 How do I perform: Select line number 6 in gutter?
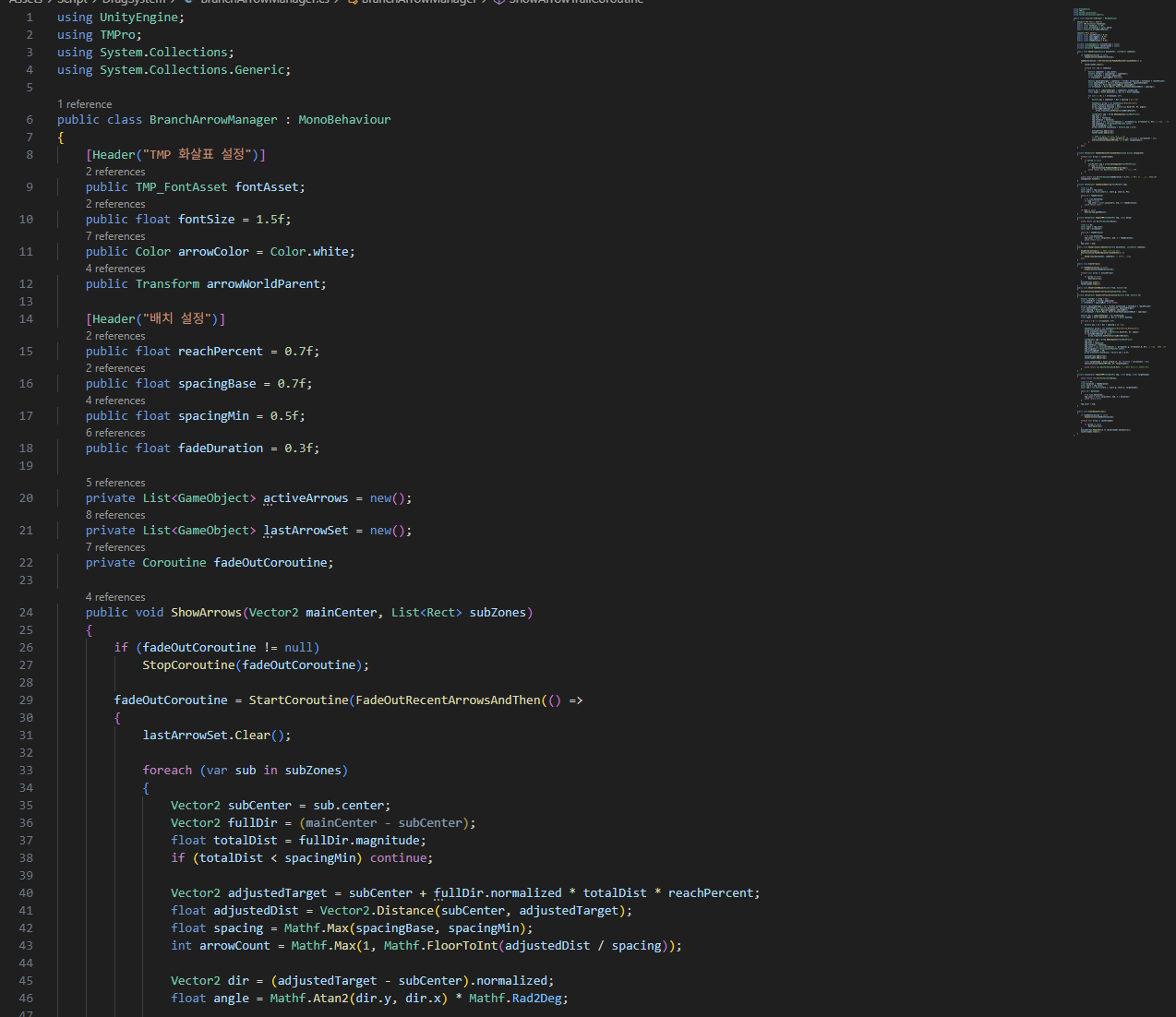coord(30,120)
